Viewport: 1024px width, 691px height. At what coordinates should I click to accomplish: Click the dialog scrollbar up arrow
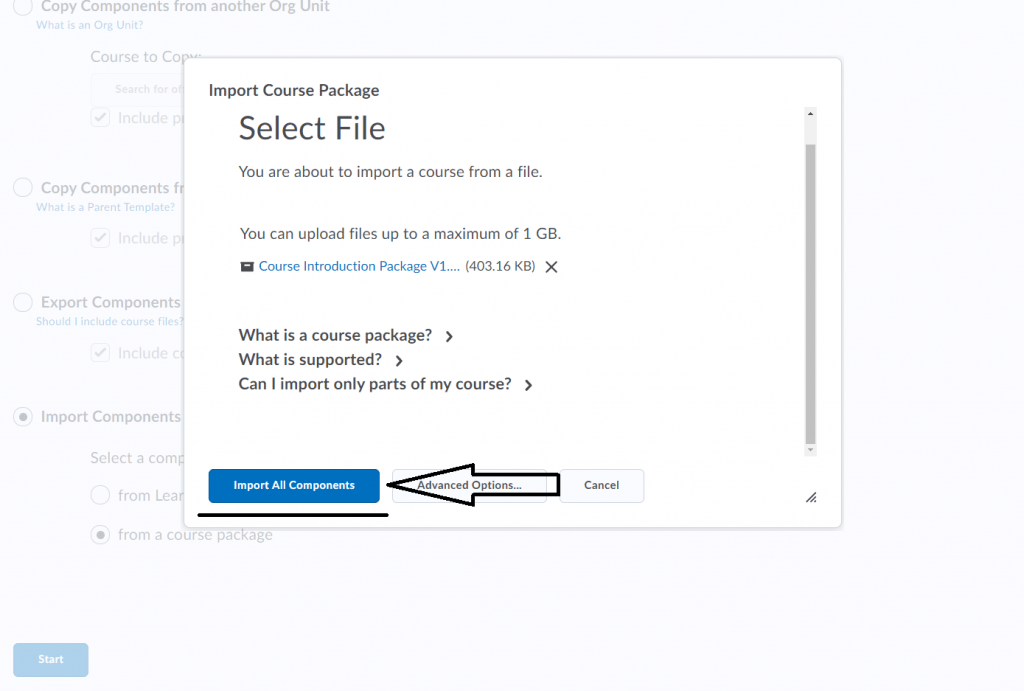(810, 115)
